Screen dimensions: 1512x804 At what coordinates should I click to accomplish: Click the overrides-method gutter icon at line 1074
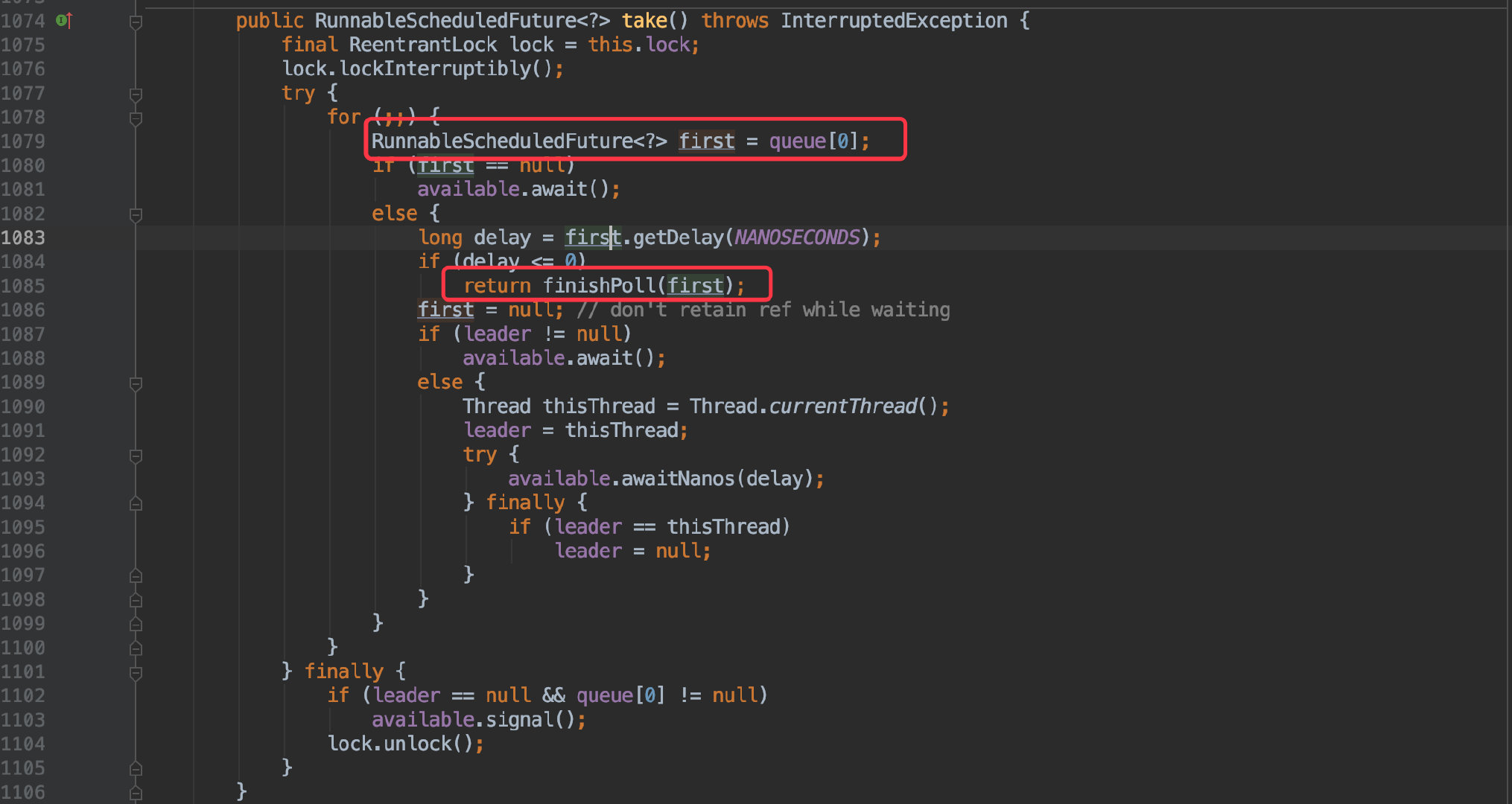(65, 21)
